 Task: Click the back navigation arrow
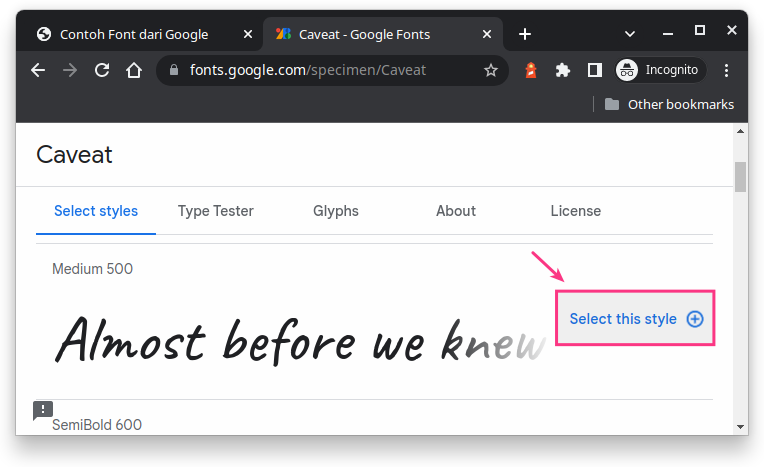pyautogui.click(x=38, y=70)
